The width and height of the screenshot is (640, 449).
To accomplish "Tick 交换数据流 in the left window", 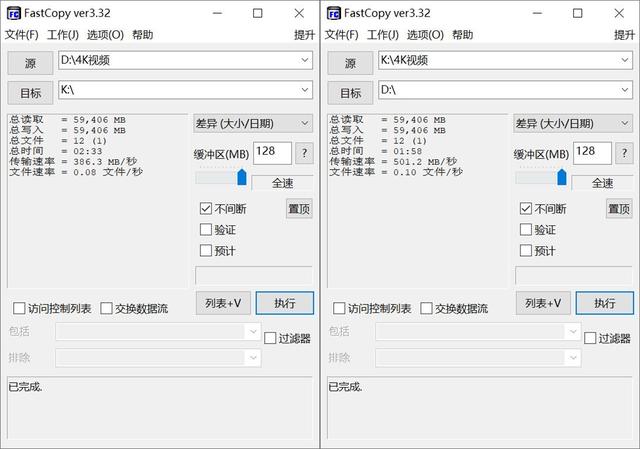I will point(106,308).
